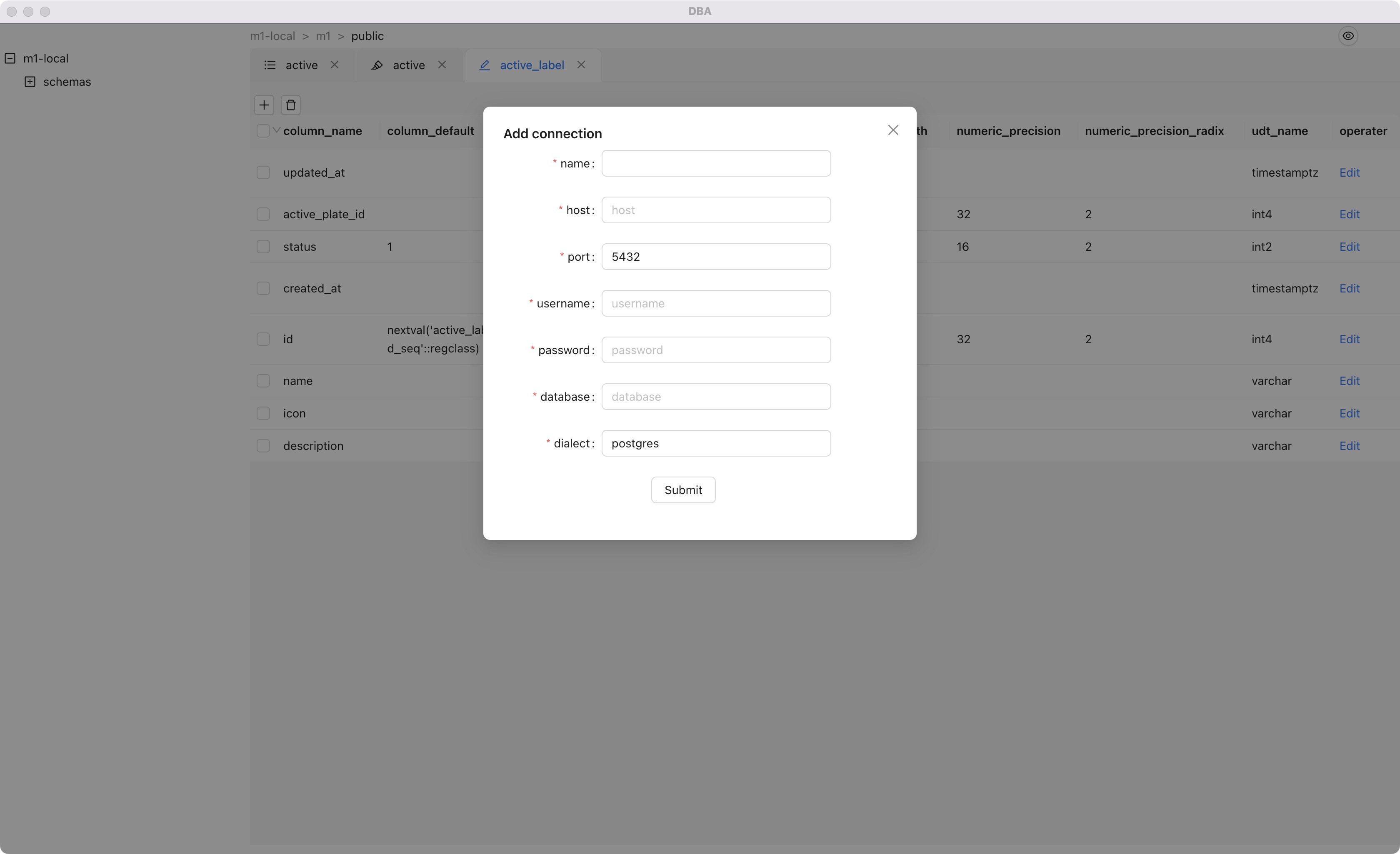Check the updated_at row checkbox
Image resolution: width=1400 pixels, height=854 pixels.
point(263,172)
